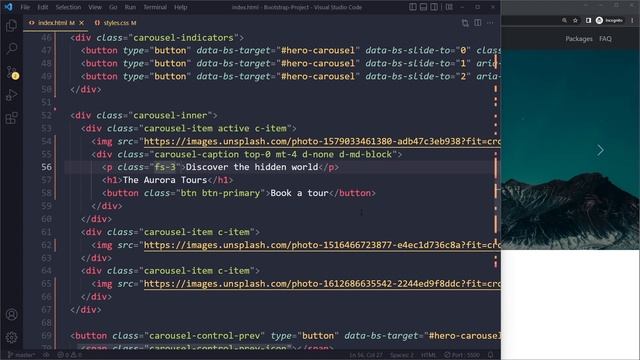Click browser zoom magnifier icon
The image size is (640, 360).
click(564, 20)
